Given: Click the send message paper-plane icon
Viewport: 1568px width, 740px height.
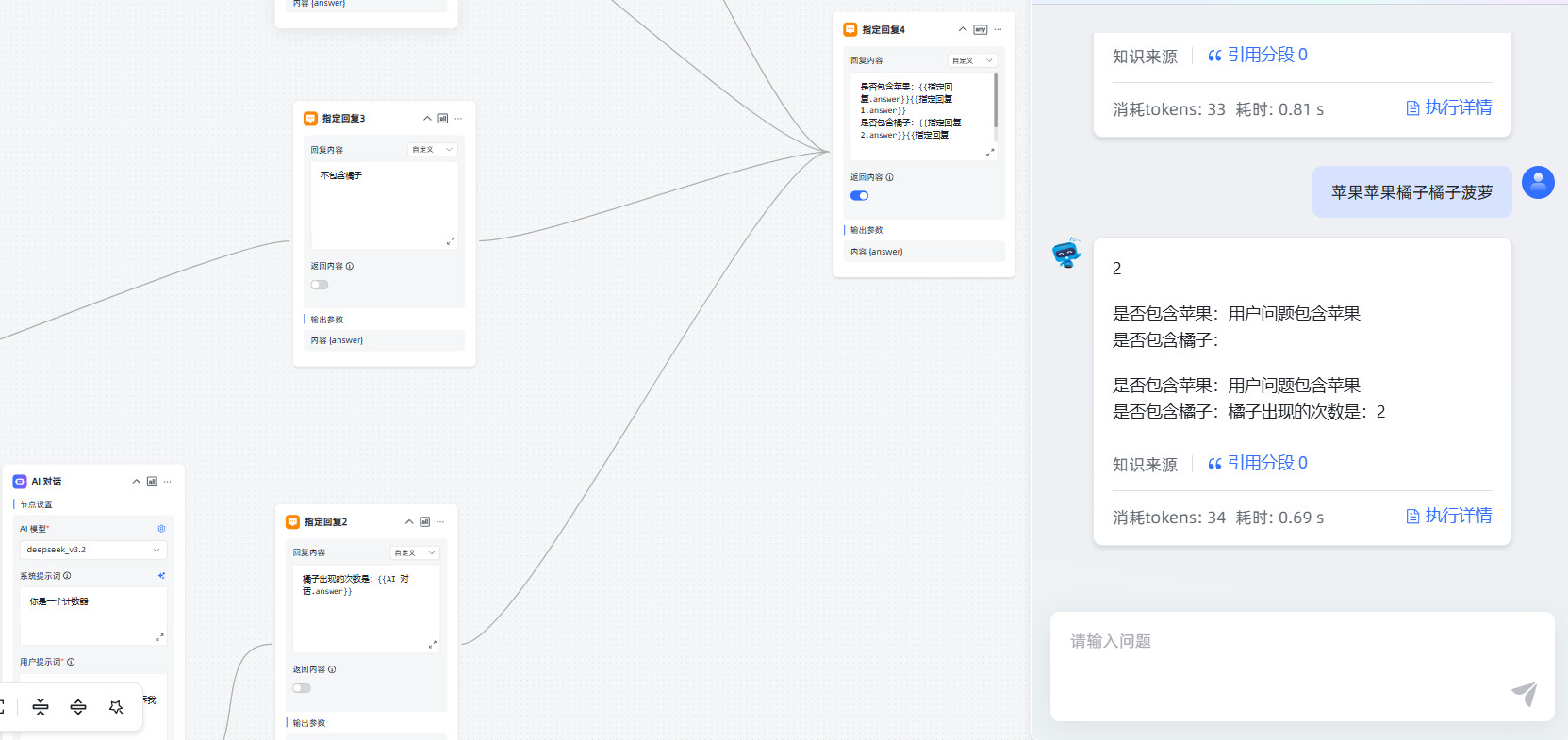Looking at the screenshot, I should point(1524,694).
